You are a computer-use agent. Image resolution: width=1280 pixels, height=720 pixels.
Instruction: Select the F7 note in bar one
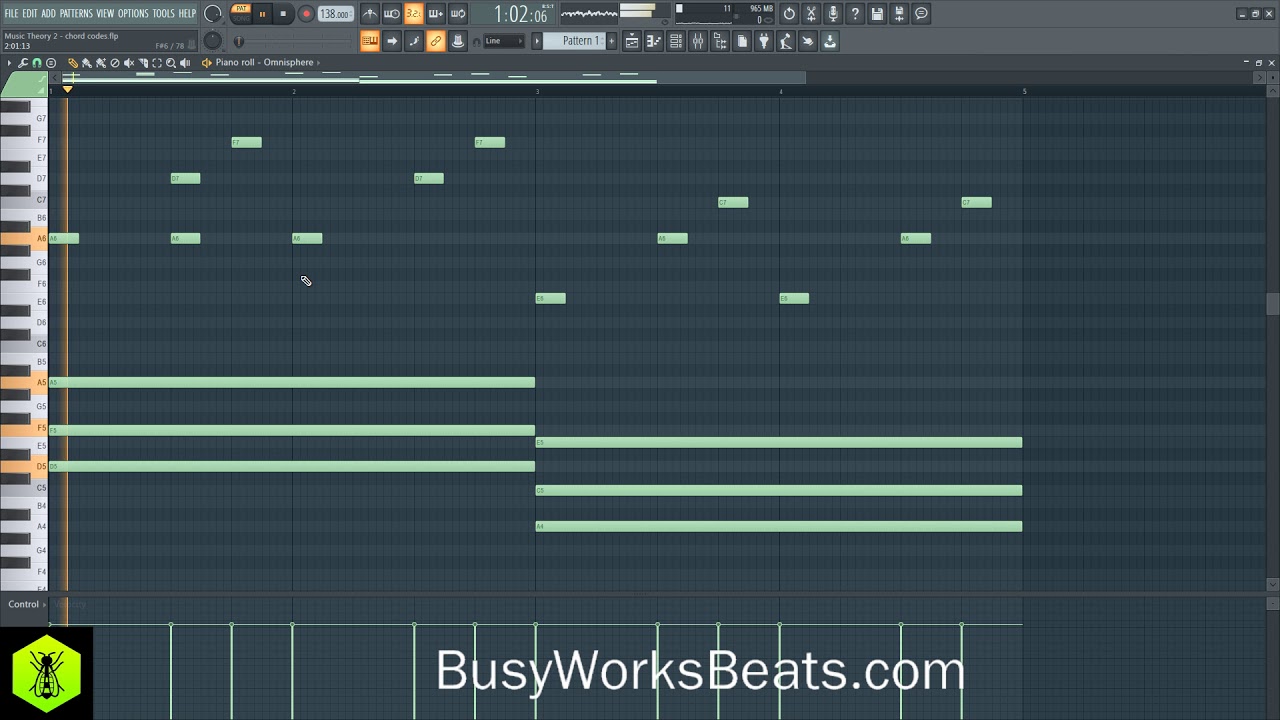click(x=246, y=142)
